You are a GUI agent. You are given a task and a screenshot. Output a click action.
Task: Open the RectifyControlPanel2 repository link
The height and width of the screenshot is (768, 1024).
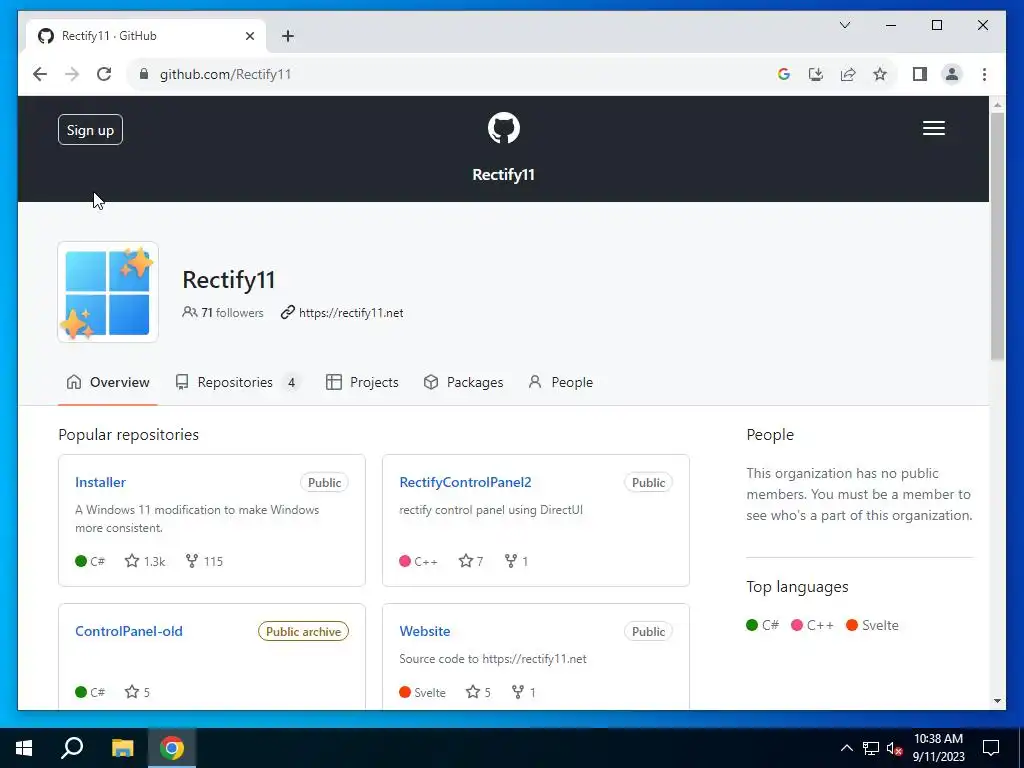(465, 483)
